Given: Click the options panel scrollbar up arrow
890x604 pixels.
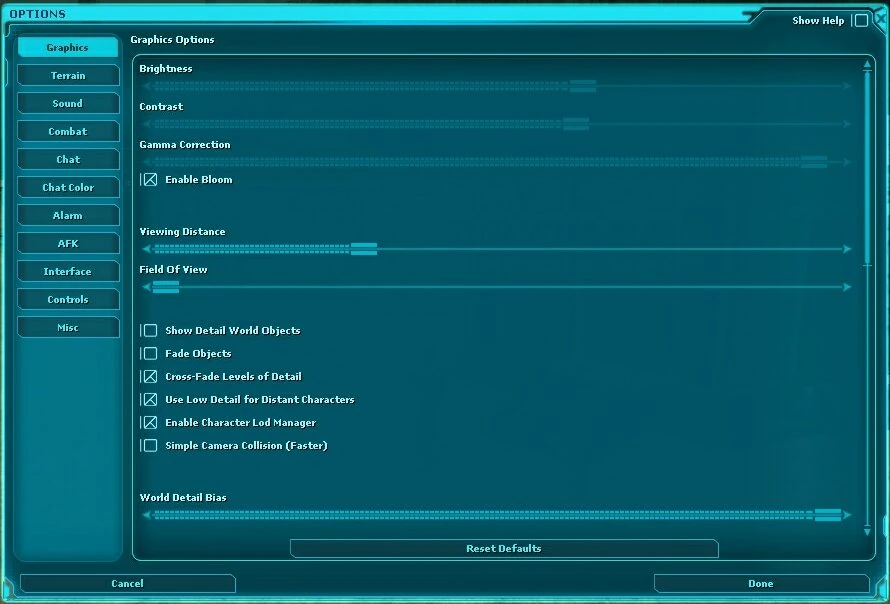Looking at the screenshot, I should (867, 65).
